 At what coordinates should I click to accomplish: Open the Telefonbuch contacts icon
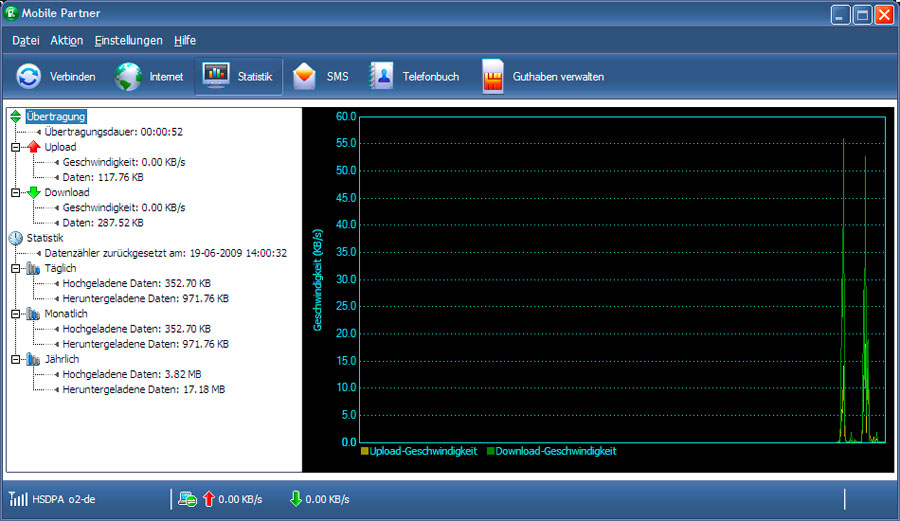point(381,76)
